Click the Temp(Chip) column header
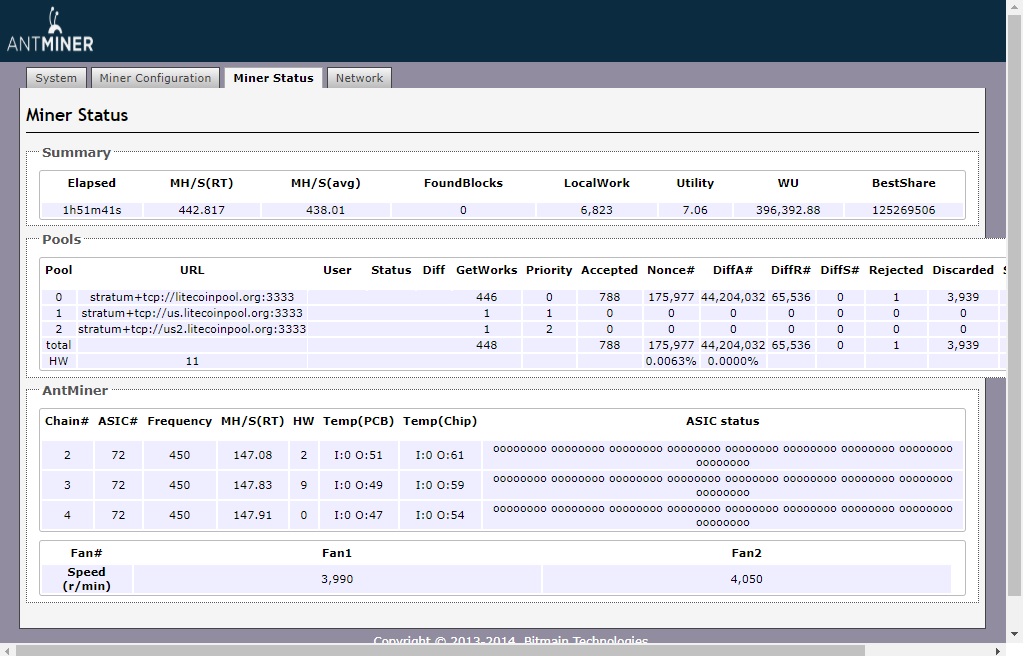This screenshot has height=656, width=1024. click(x=440, y=421)
